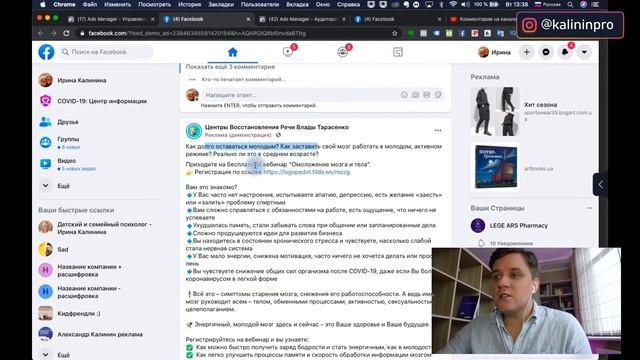The image size is (640, 360).
Task: Click the plus Create button
Action: pyautogui.click(x=527, y=52)
